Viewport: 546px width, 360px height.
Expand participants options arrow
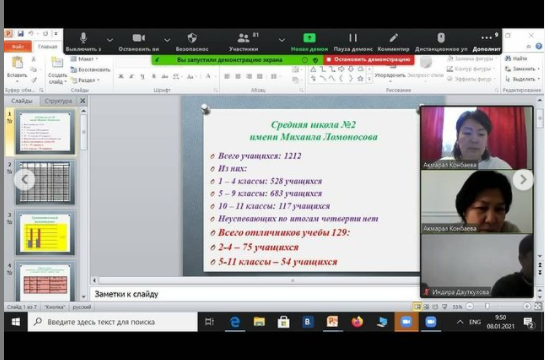(282, 40)
